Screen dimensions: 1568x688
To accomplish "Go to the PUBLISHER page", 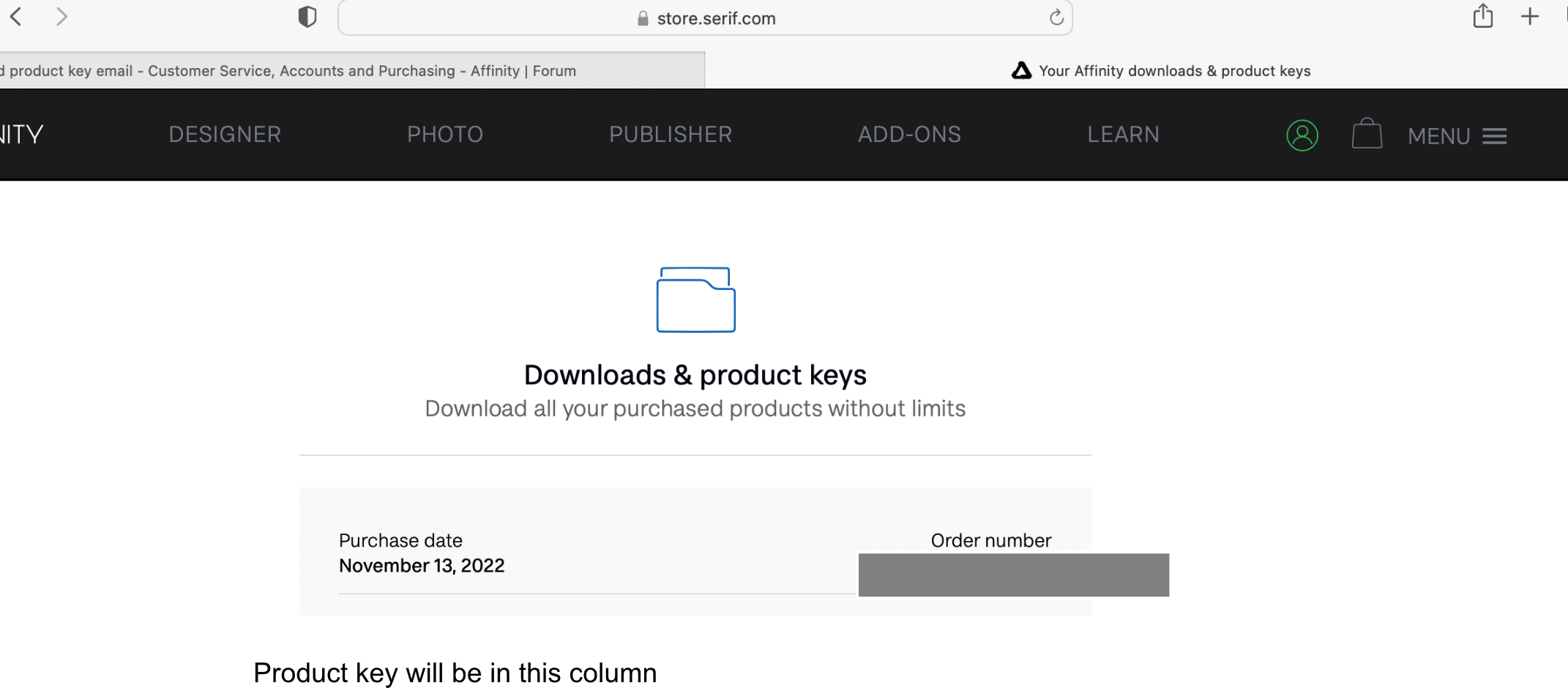I will tap(671, 134).
